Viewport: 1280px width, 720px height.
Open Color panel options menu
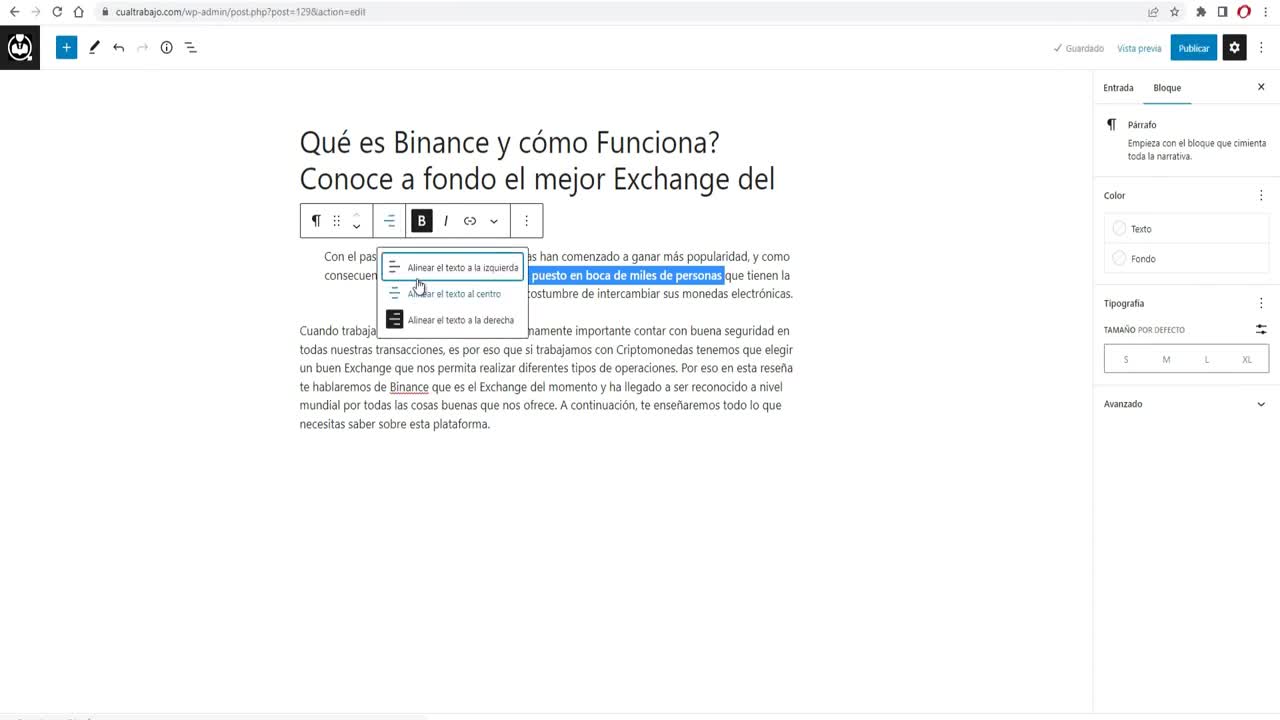tap(1261, 196)
